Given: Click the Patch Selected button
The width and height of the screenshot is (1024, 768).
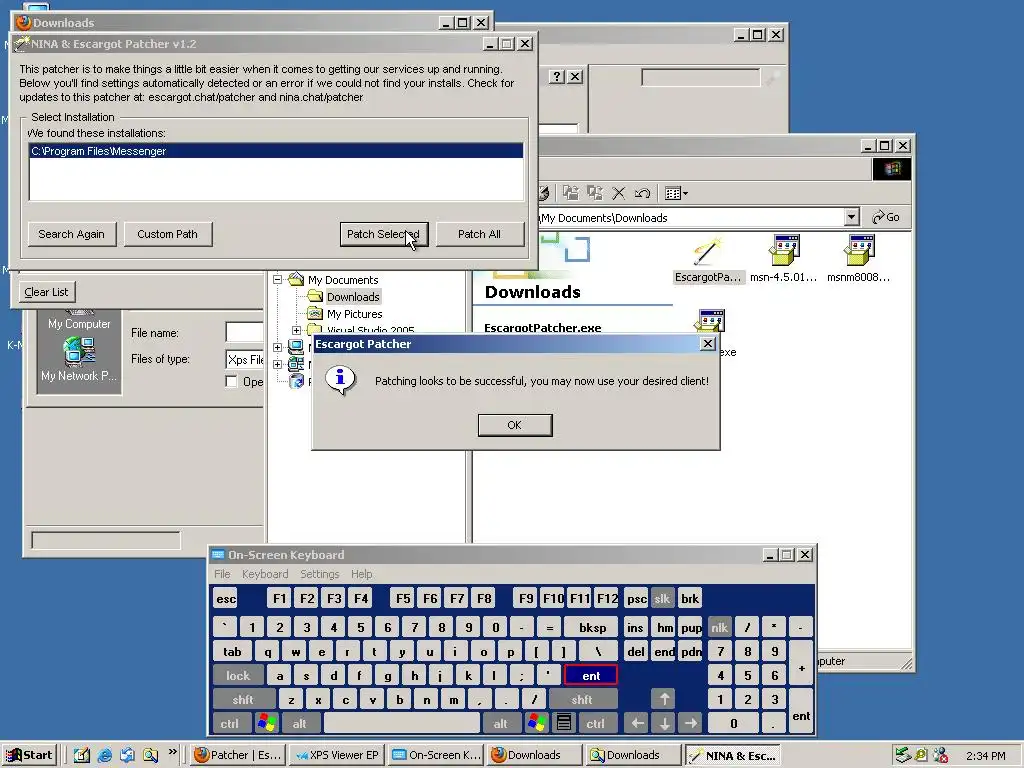Looking at the screenshot, I should 383,234.
